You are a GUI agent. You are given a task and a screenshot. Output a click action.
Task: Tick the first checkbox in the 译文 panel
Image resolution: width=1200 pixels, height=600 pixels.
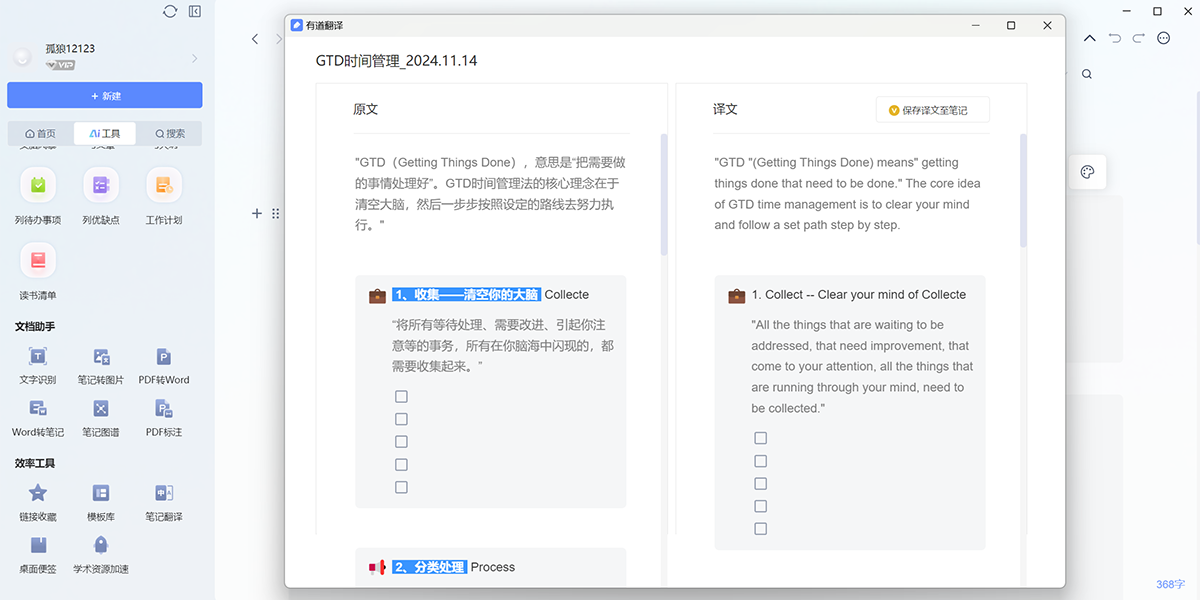(761, 438)
